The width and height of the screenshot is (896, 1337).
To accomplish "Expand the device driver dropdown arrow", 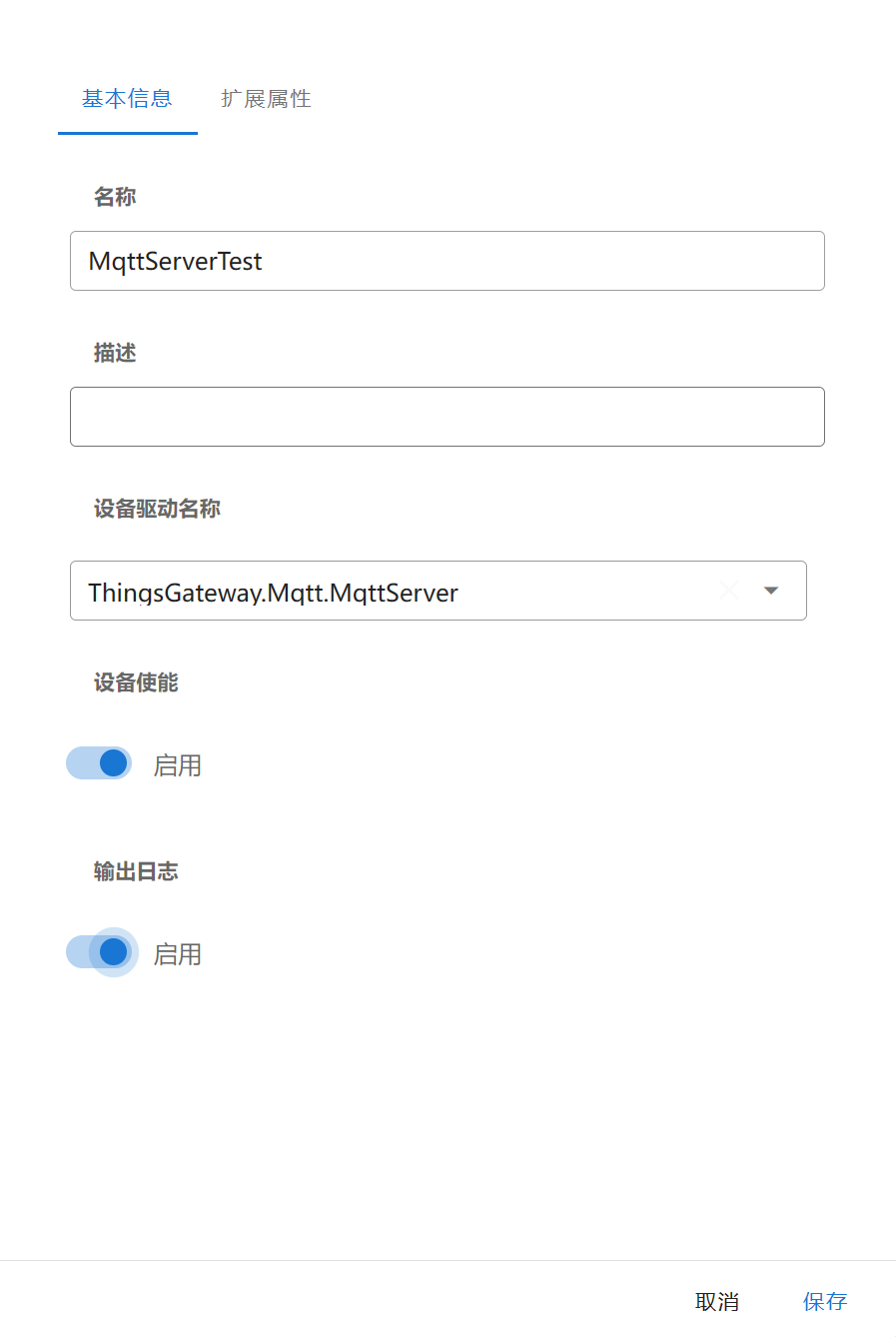I will pyautogui.click(x=770, y=591).
